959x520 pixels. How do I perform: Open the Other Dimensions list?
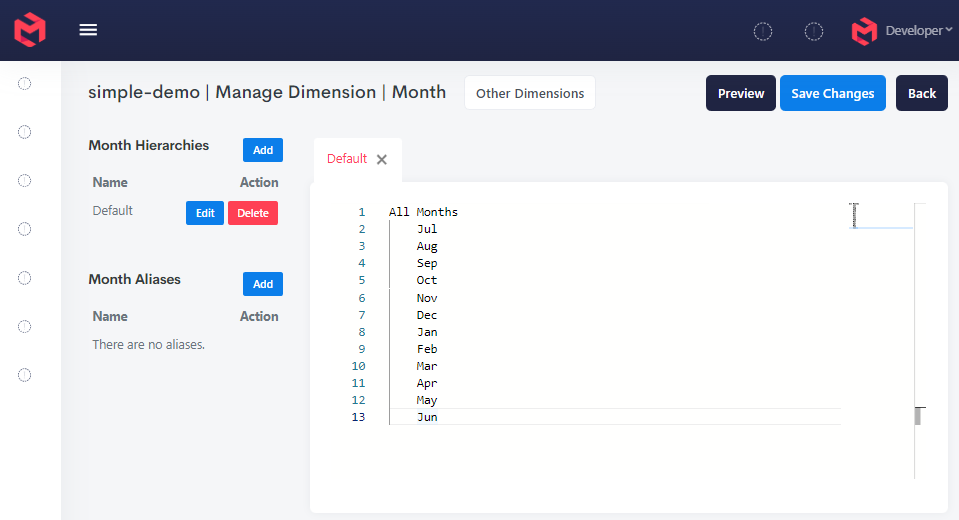530,93
